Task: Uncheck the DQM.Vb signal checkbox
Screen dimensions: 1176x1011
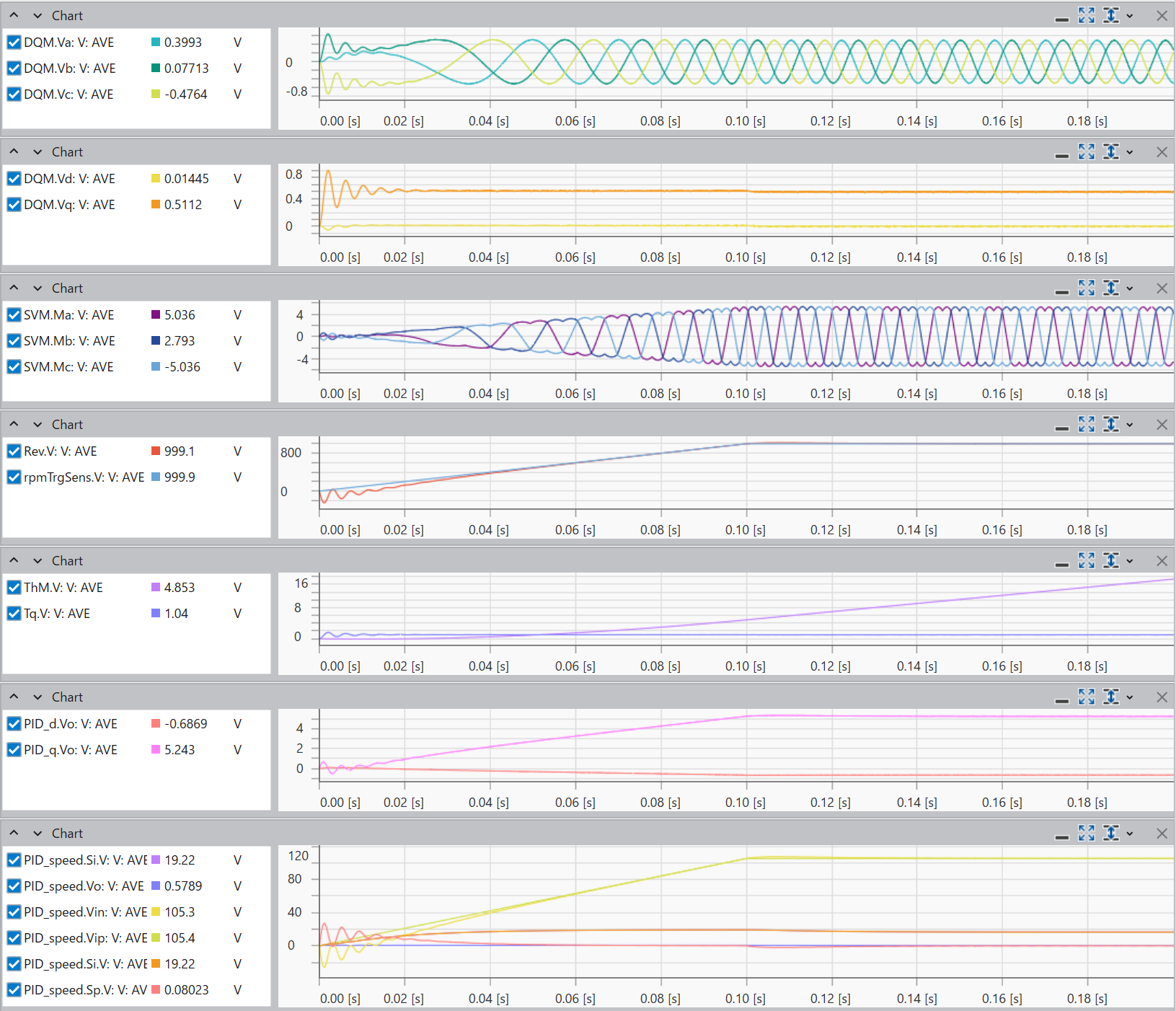Action: [x=14, y=69]
